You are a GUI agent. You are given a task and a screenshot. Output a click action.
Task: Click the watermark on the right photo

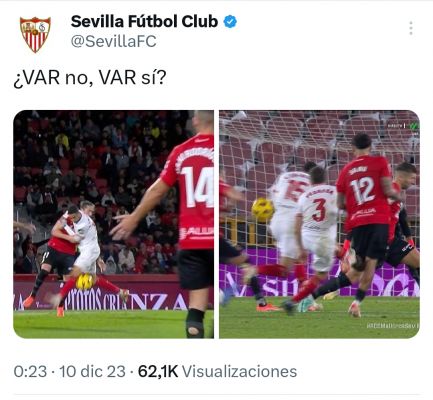click(393, 326)
